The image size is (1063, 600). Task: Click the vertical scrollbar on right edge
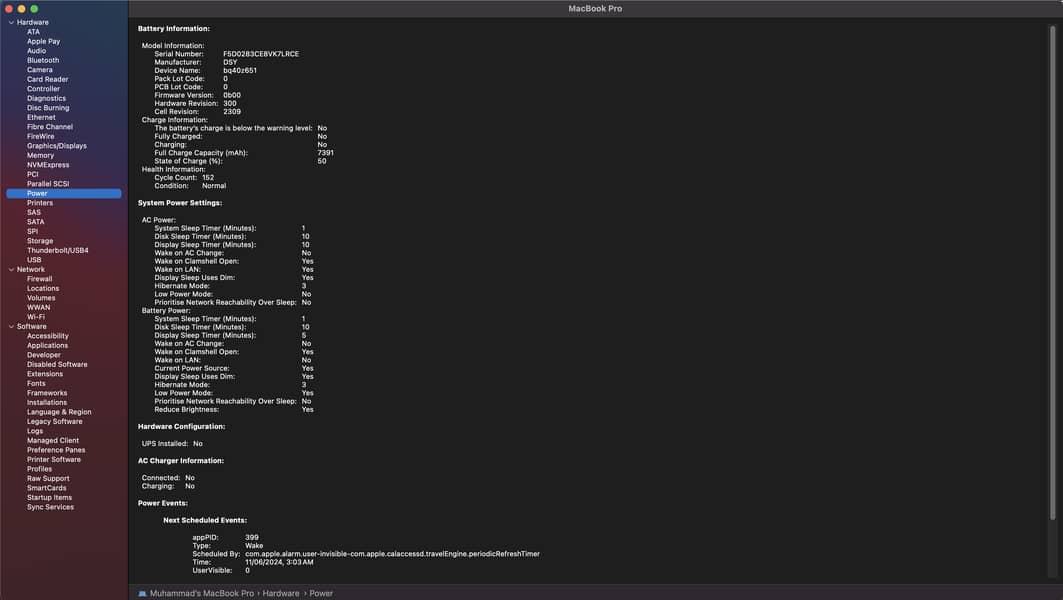pos(1052,270)
